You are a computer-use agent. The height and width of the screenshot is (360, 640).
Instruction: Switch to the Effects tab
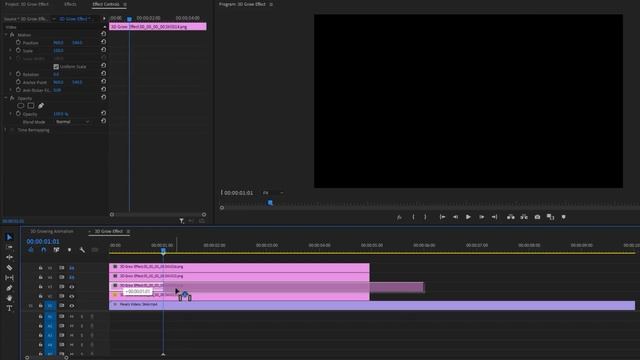click(x=70, y=4)
